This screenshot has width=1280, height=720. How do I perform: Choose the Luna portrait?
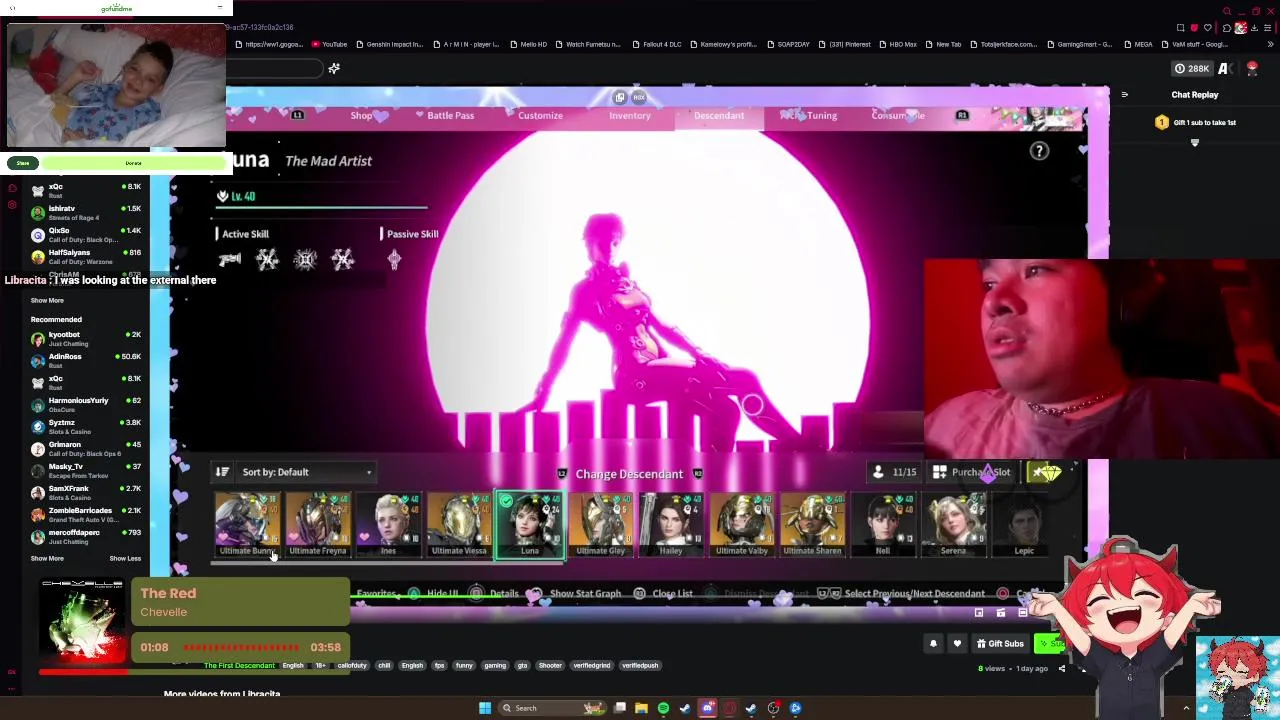click(530, 524)
